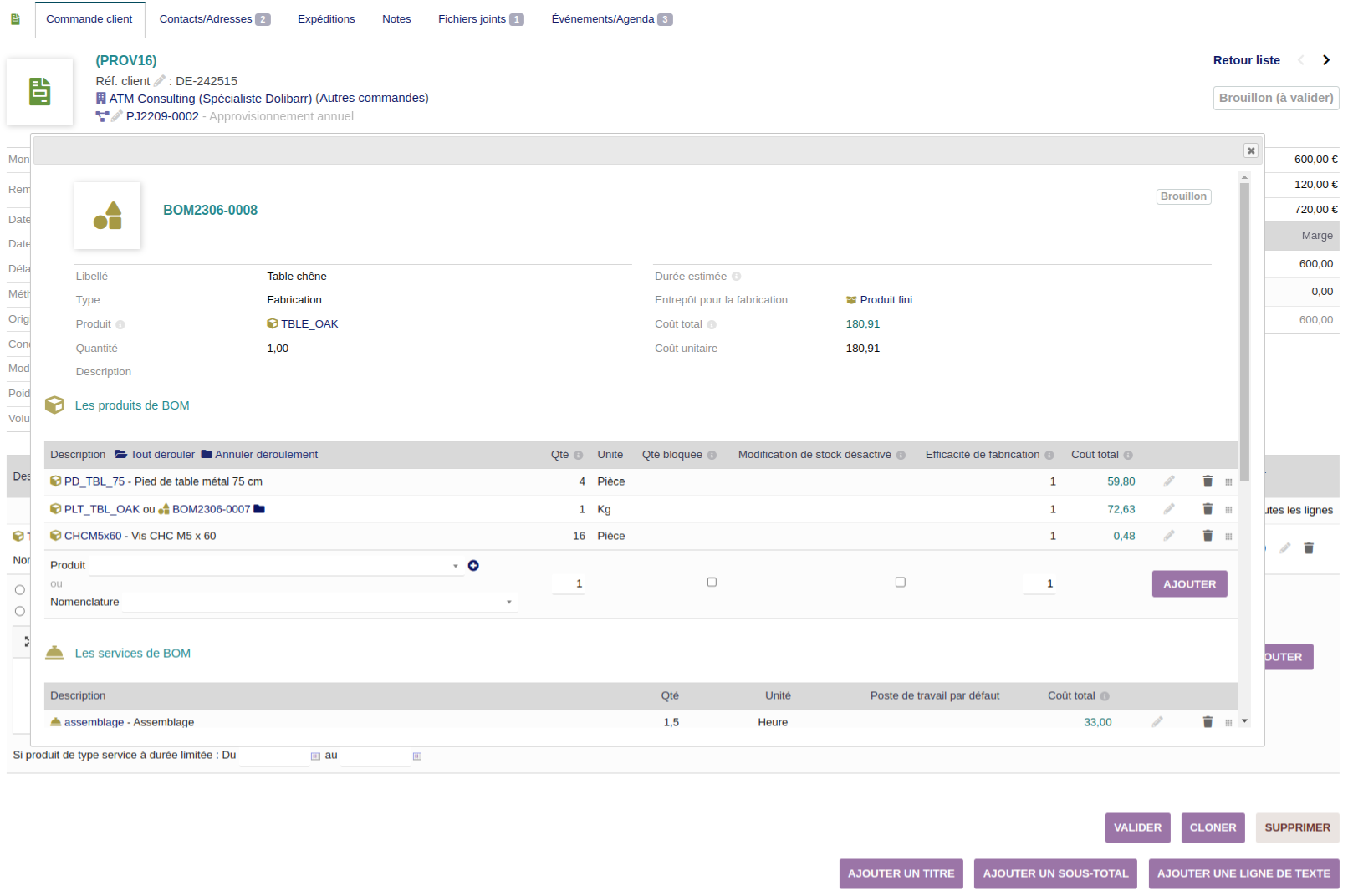The height and width of the screenshot is (896, 1348).
Task: Edit the assemblage service line
Action: tap(1157, 722)
